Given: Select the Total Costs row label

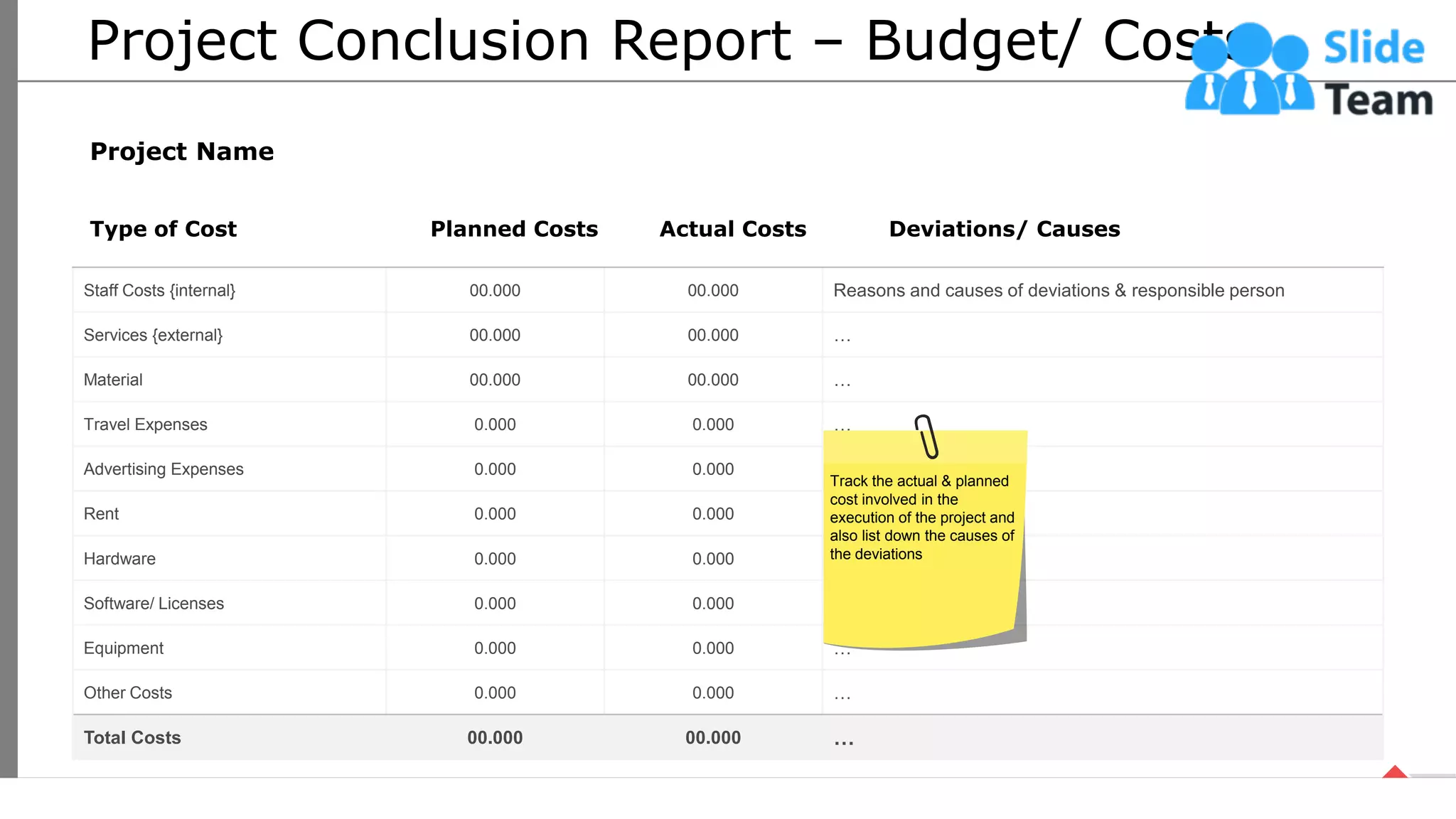Looking at the screenshot, I should pyautogui.click(x=132, y=738).
